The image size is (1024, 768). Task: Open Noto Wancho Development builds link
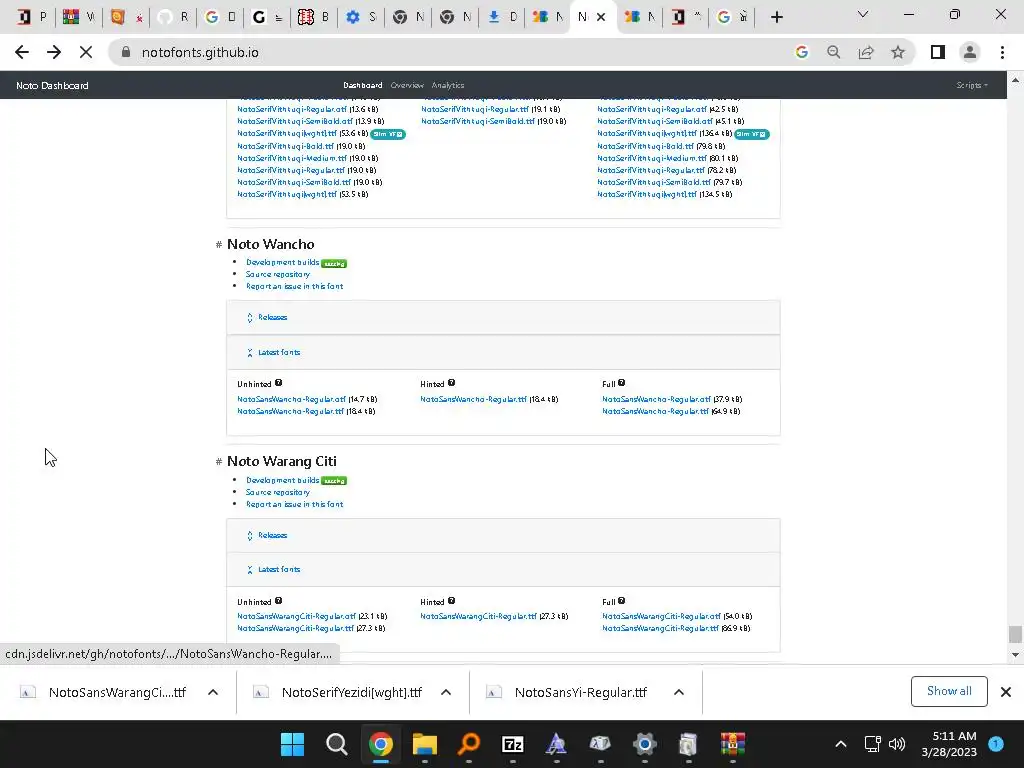(282, 263)
